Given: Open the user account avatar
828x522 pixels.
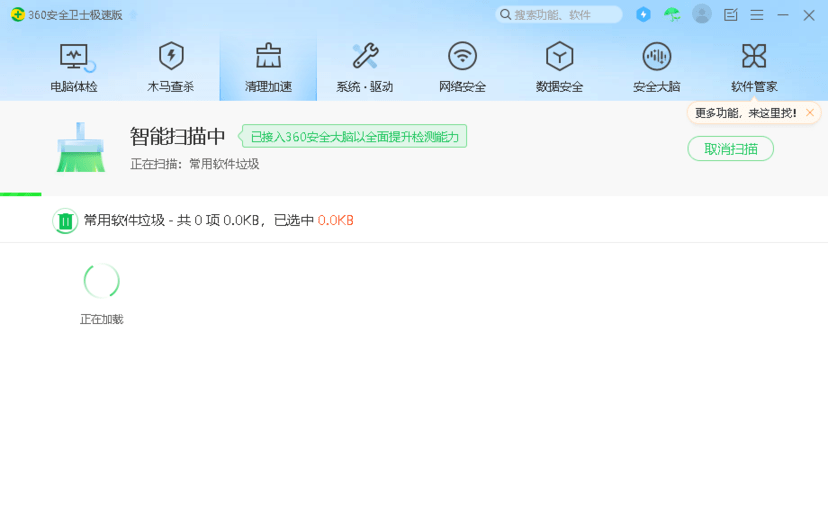Looking at the screenshot, I should pyautogui.click(x=701, y=14).
